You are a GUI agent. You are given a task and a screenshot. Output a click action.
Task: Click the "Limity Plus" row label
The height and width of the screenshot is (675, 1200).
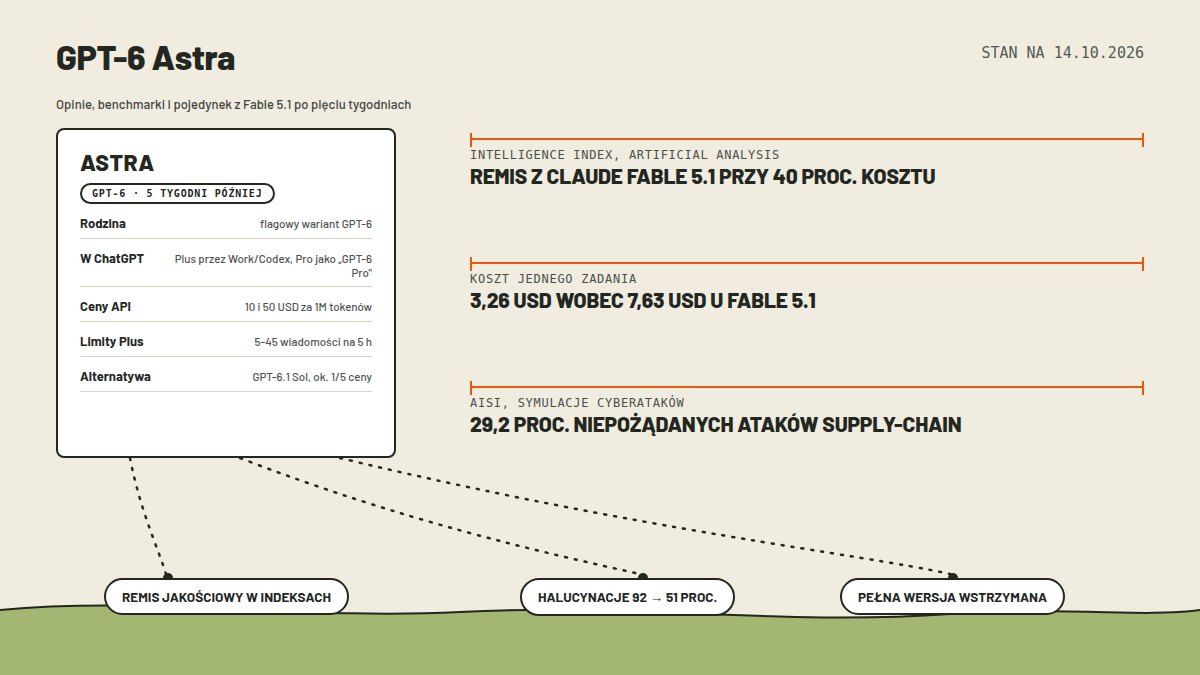[112, 342]
